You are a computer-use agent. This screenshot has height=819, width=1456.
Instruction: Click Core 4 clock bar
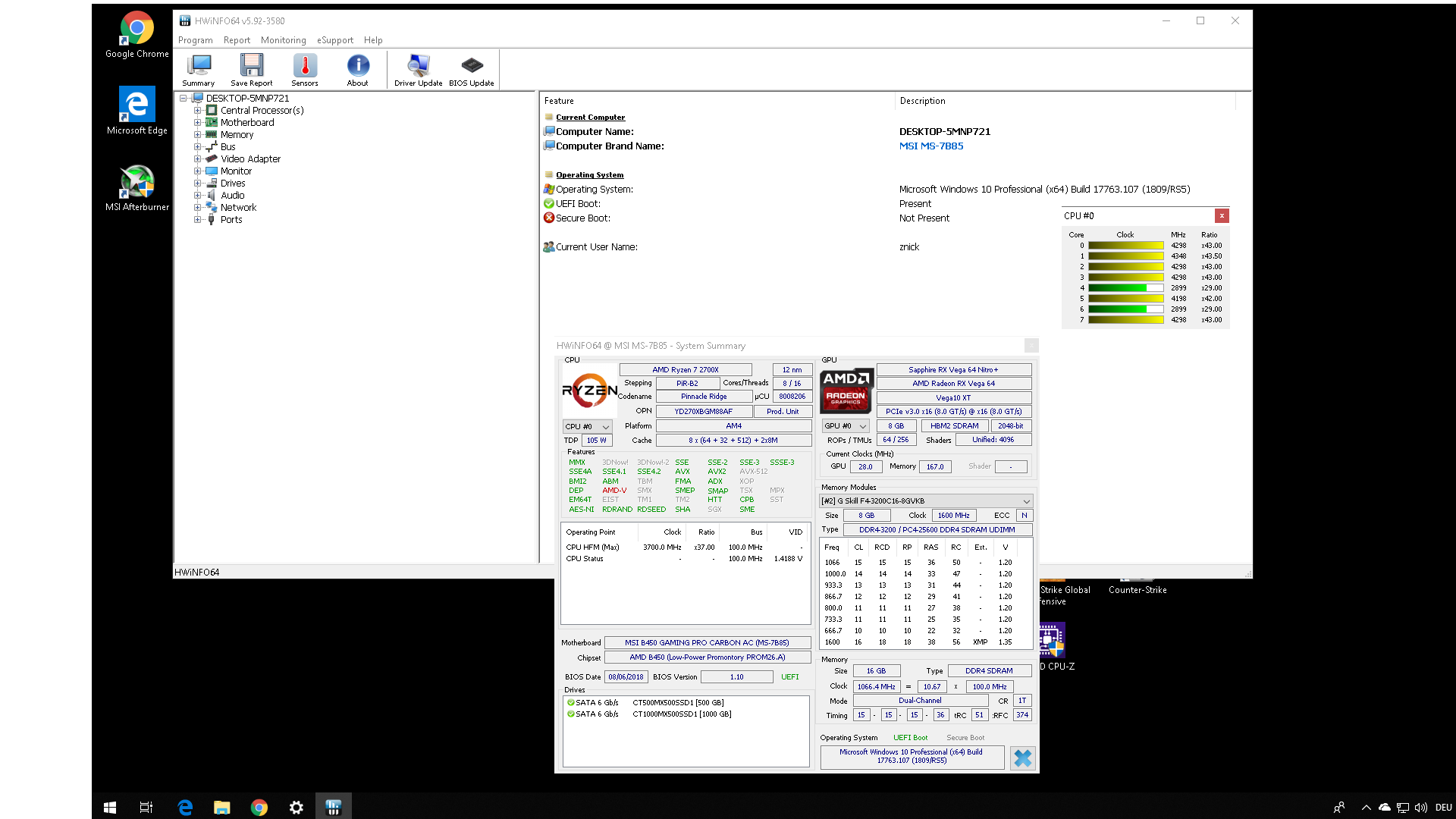click(1125, 288)
